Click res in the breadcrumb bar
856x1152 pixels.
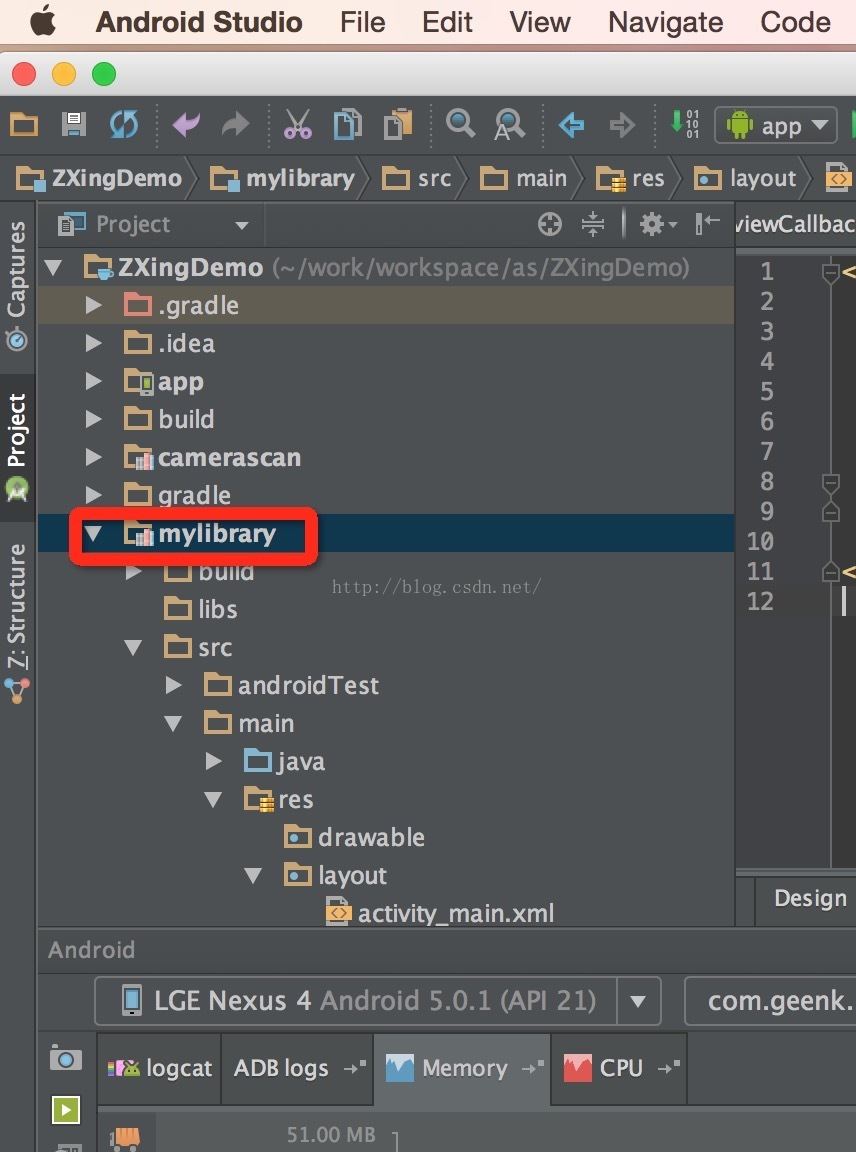(x=630, y=178)
